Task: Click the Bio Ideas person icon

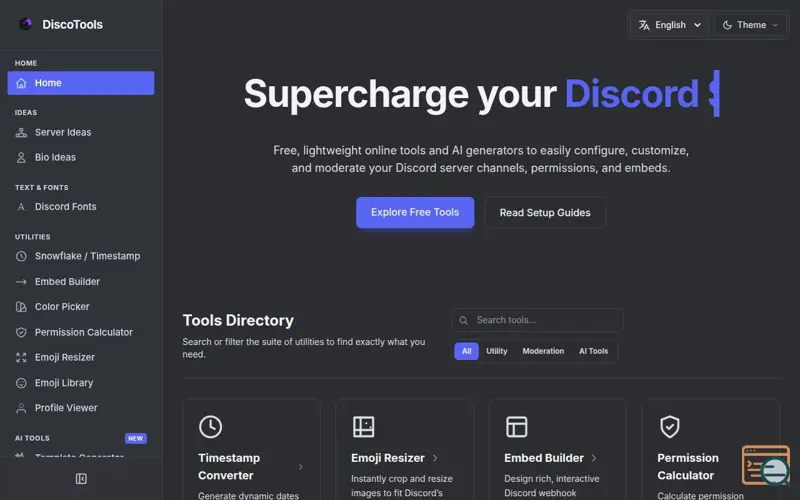Action: point(21,158)
